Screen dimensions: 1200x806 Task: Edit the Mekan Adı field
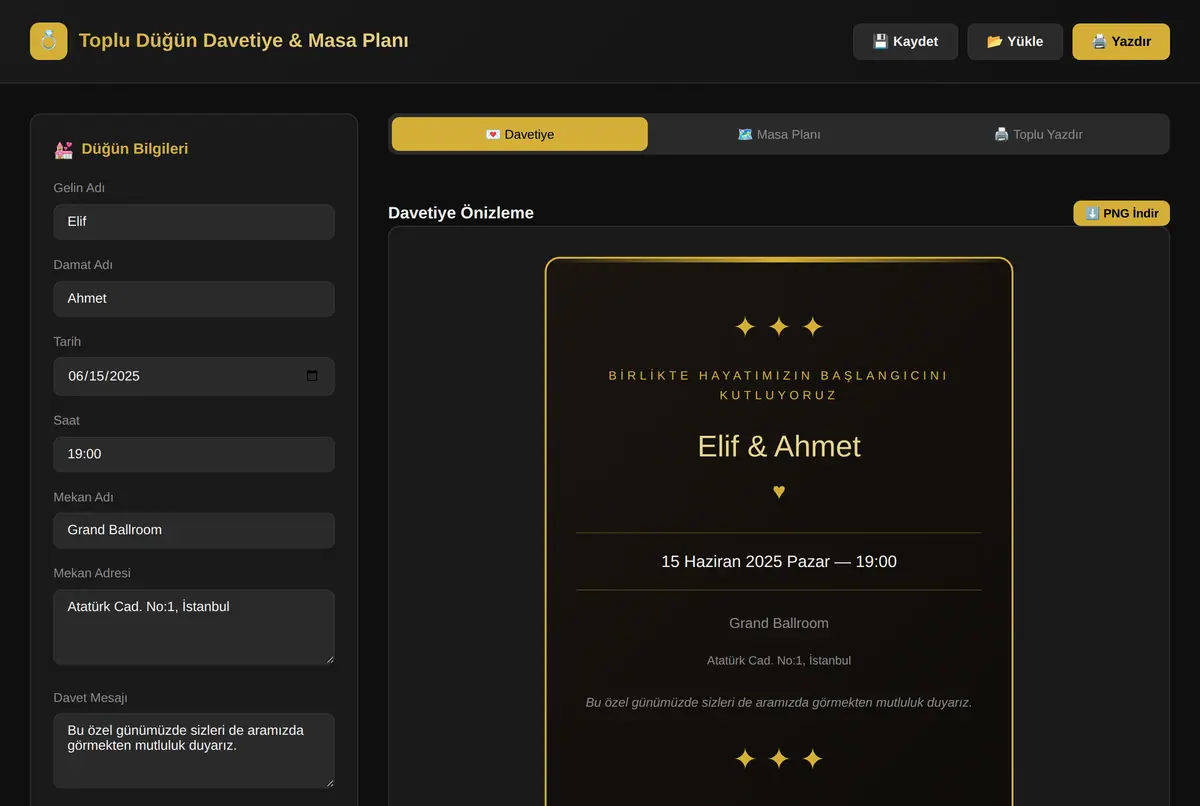tap(194, 530)
